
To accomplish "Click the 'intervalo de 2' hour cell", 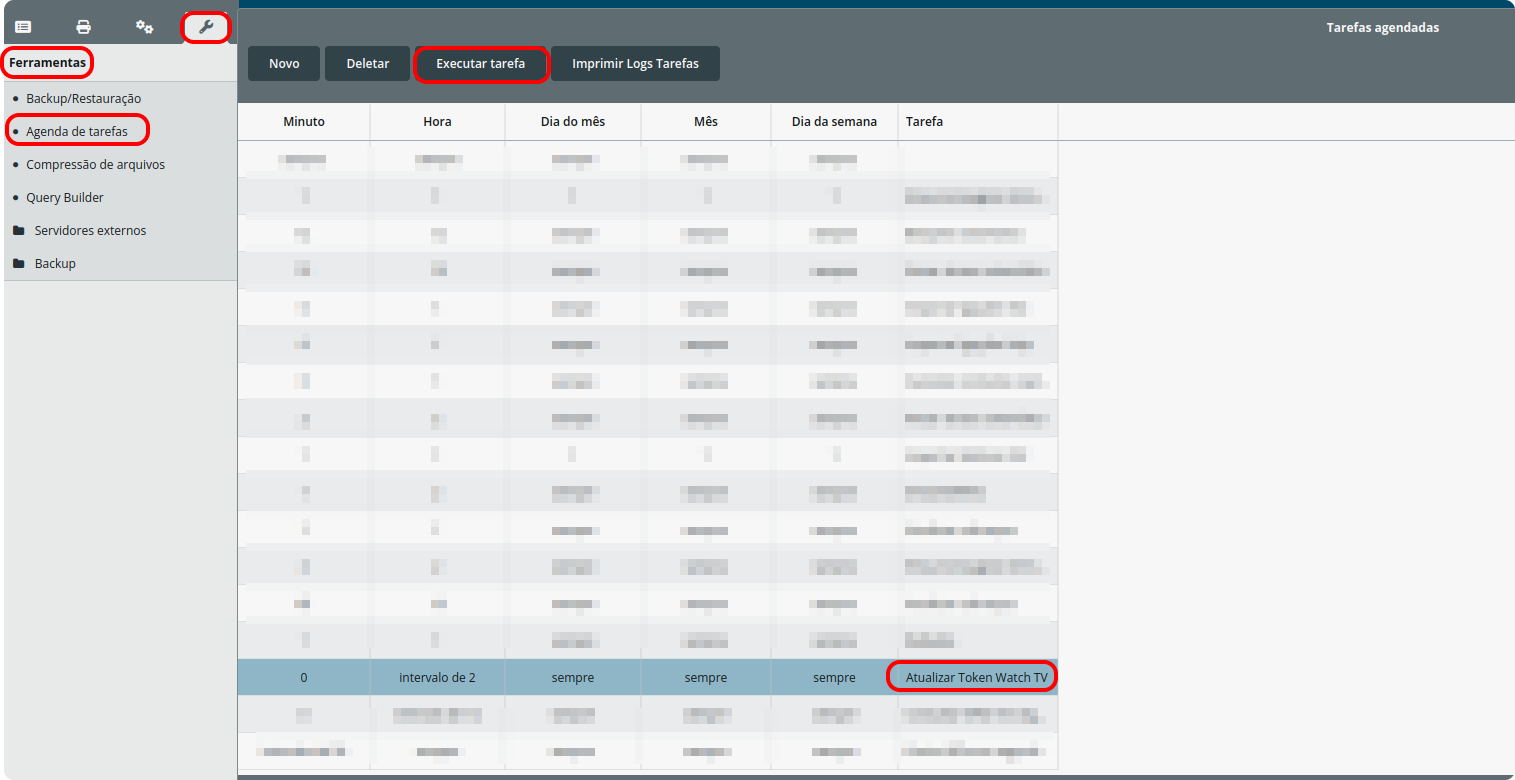I will 437,678.
